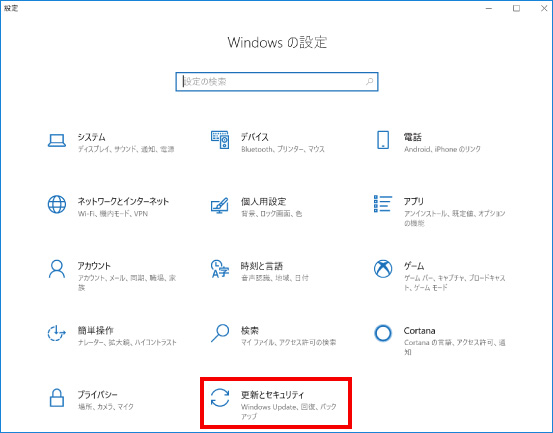Image resolution: width=553 pixels, height=433 pixels.
Task: Click the ナレーター、拡大鏡、ハイコントラスト description
Action: [x=127, y=342]
